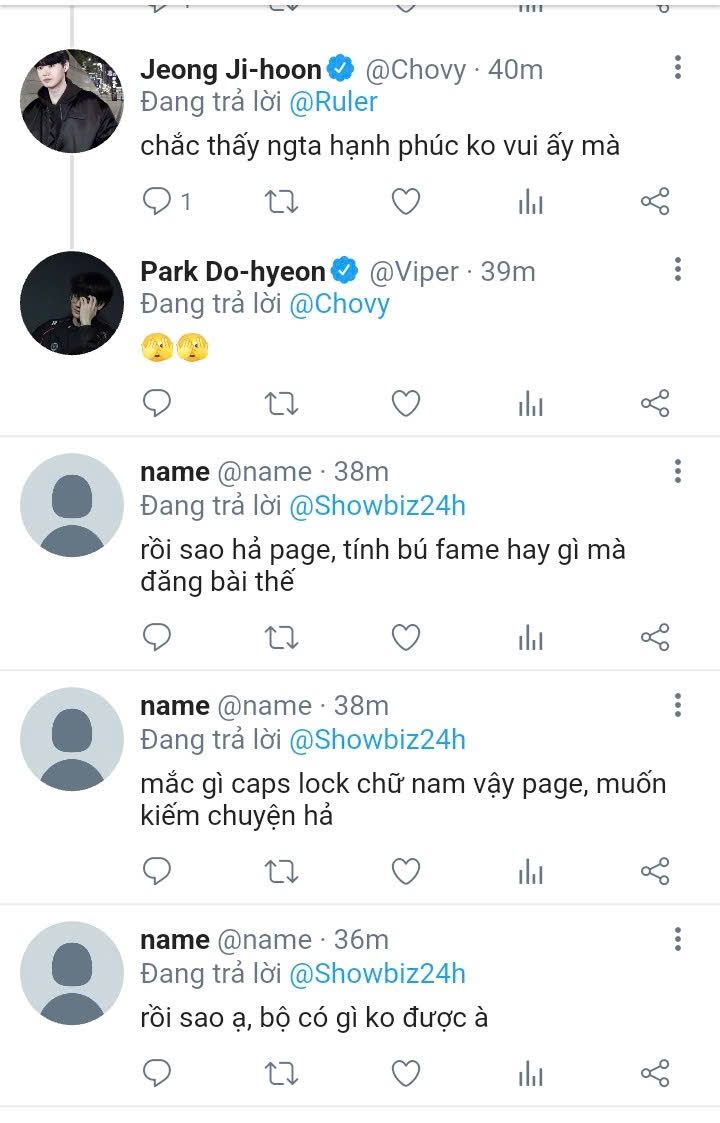The height and width of the screenshot is (1123, 720).
Task: Like the 'caps lock chữ nam' tweet
Action: (405, 871)
